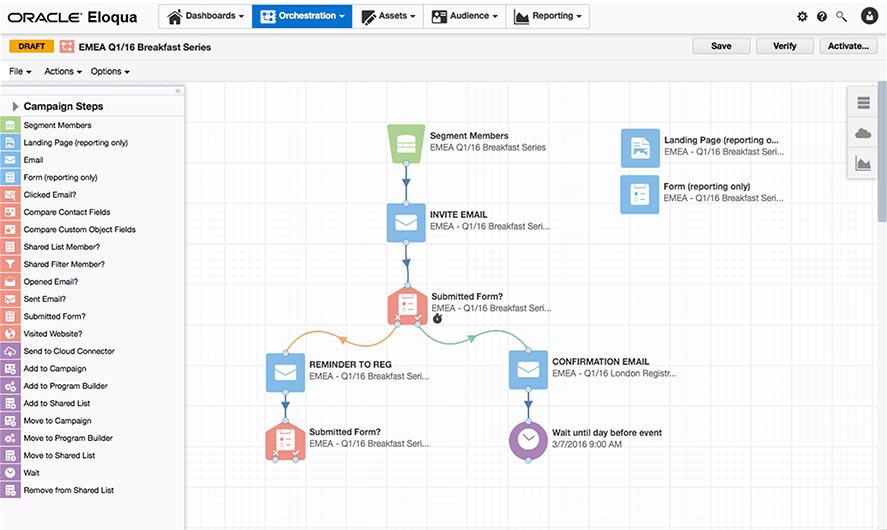Screen dimensions: 887x530
Task: Click the search magnifier icon
Action: click(x=842, y=16)
